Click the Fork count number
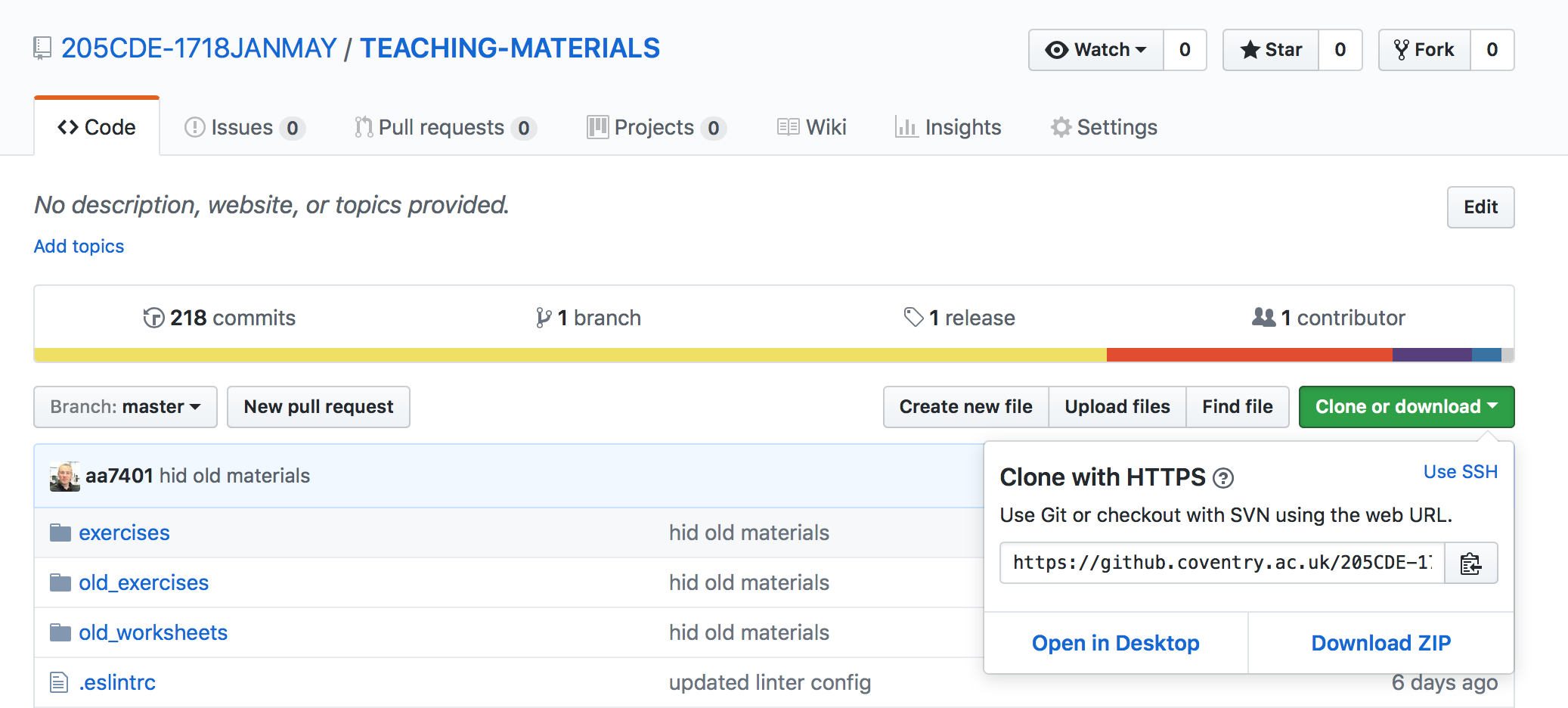The height and width of the screenshot is (708, 1568). click(1492, 50)
